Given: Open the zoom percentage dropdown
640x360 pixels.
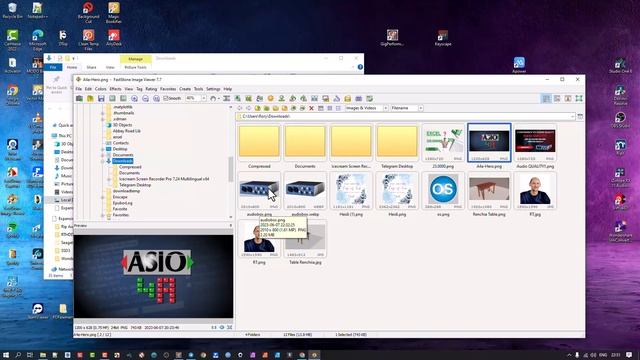Looking at the screenshot, I should tap(204, 98).
